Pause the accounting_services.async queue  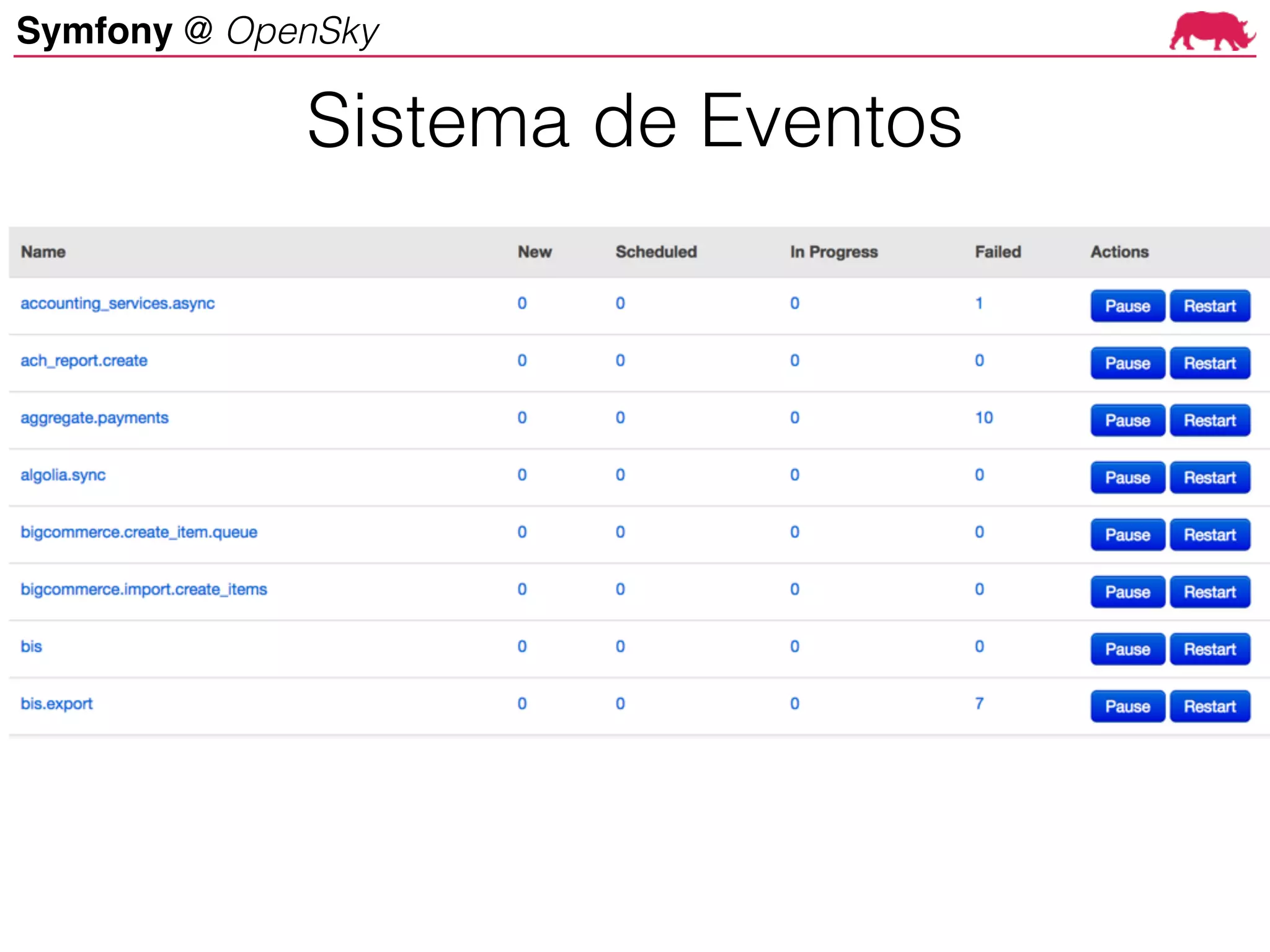click(1127, 306)
